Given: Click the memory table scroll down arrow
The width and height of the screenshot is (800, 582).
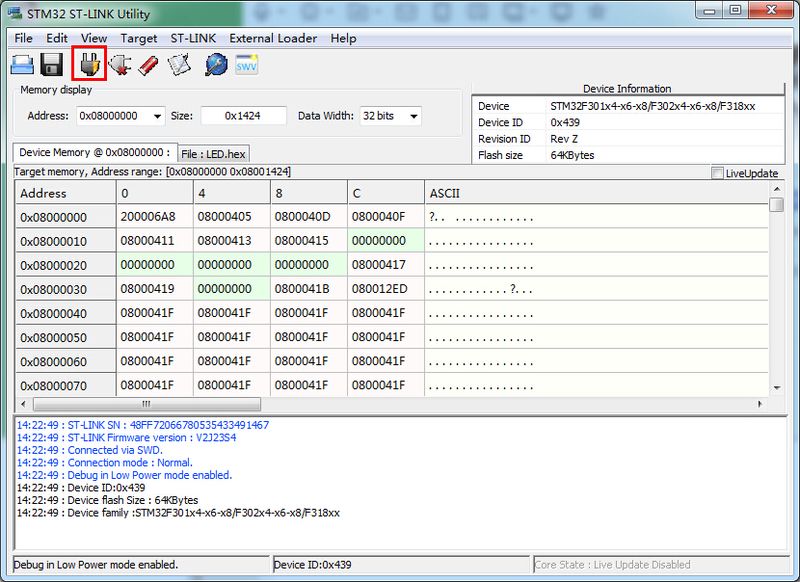Looking at the screenshot, I should pos(777,388).
